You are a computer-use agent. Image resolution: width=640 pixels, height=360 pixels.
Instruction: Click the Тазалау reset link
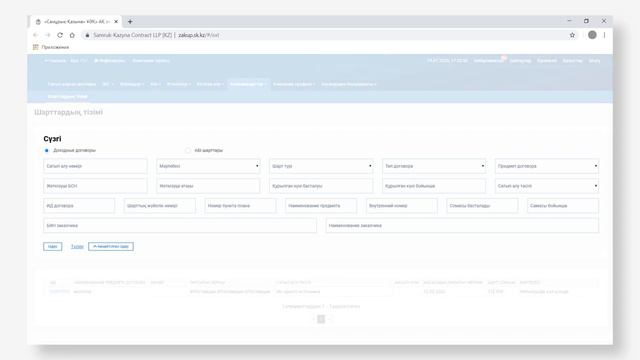coord(77,247)
